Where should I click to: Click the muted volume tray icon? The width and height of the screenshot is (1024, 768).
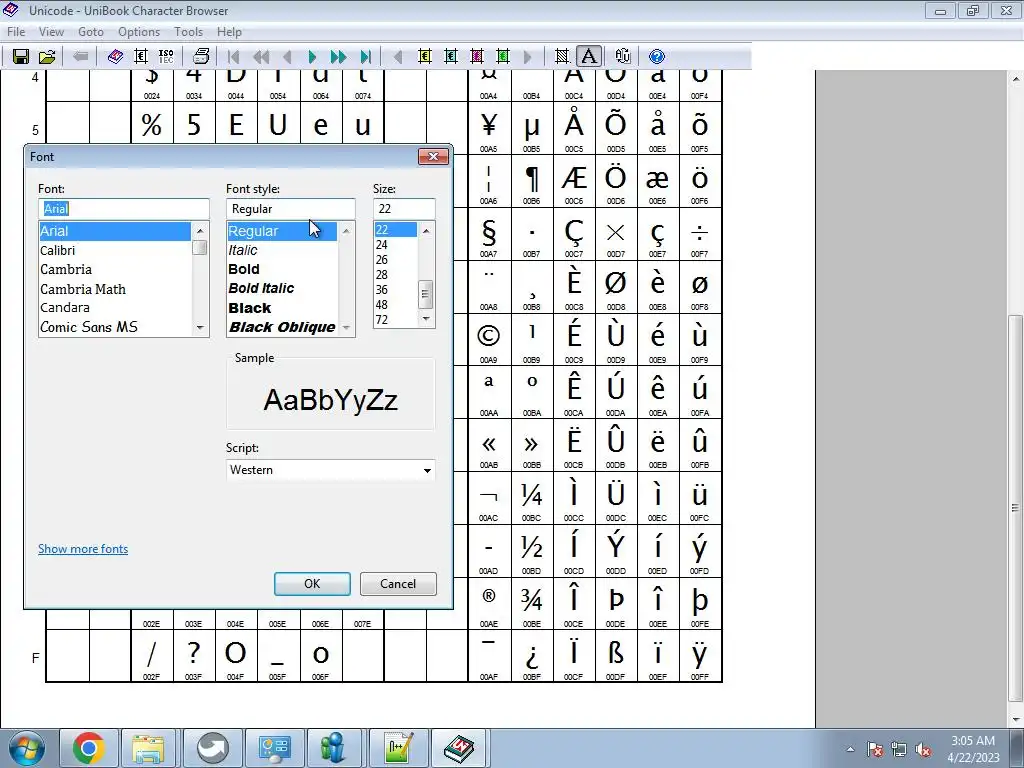923,750
